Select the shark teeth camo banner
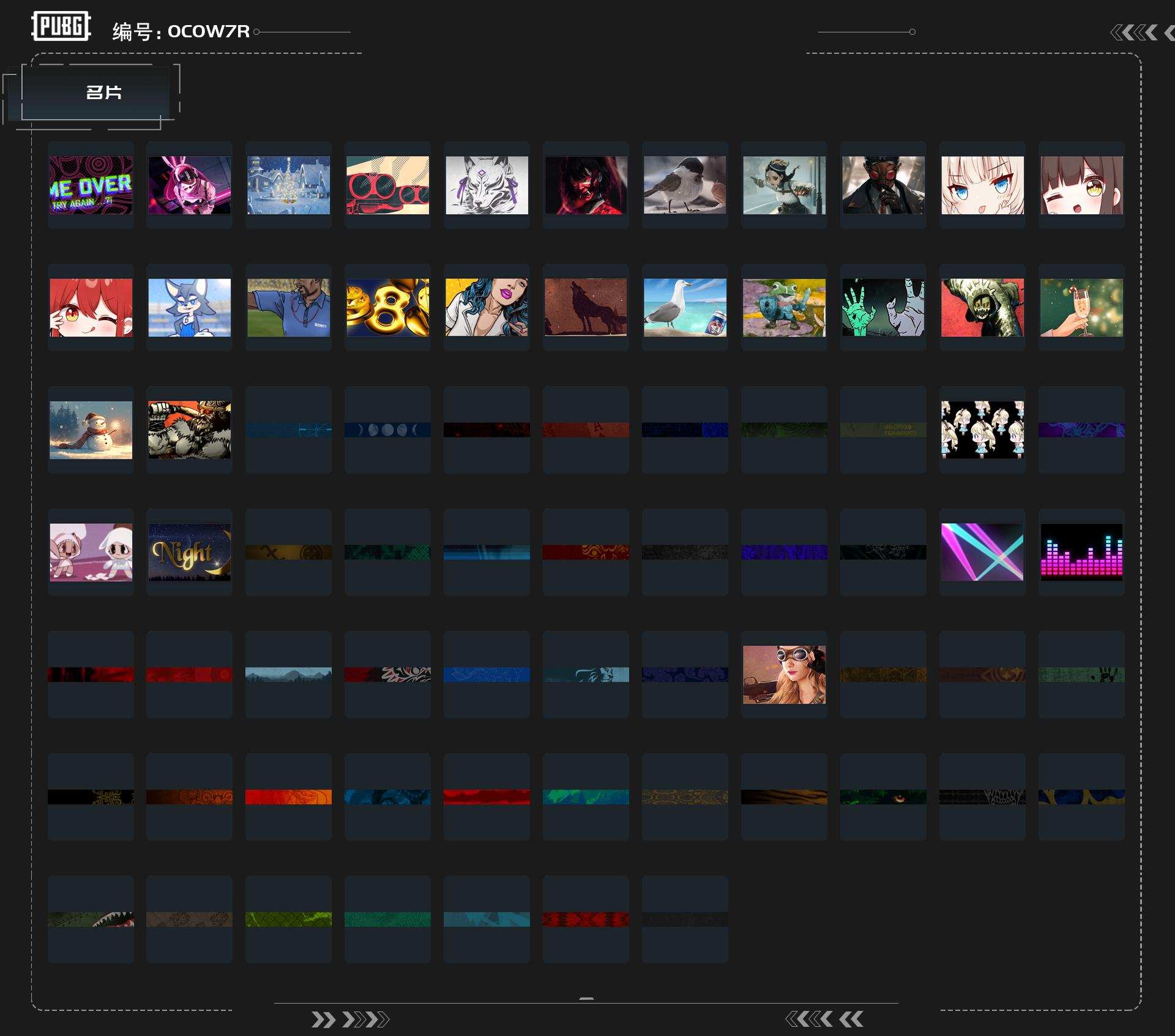The height and width of the screenshot is (1036, 1175). pos(91,919)
